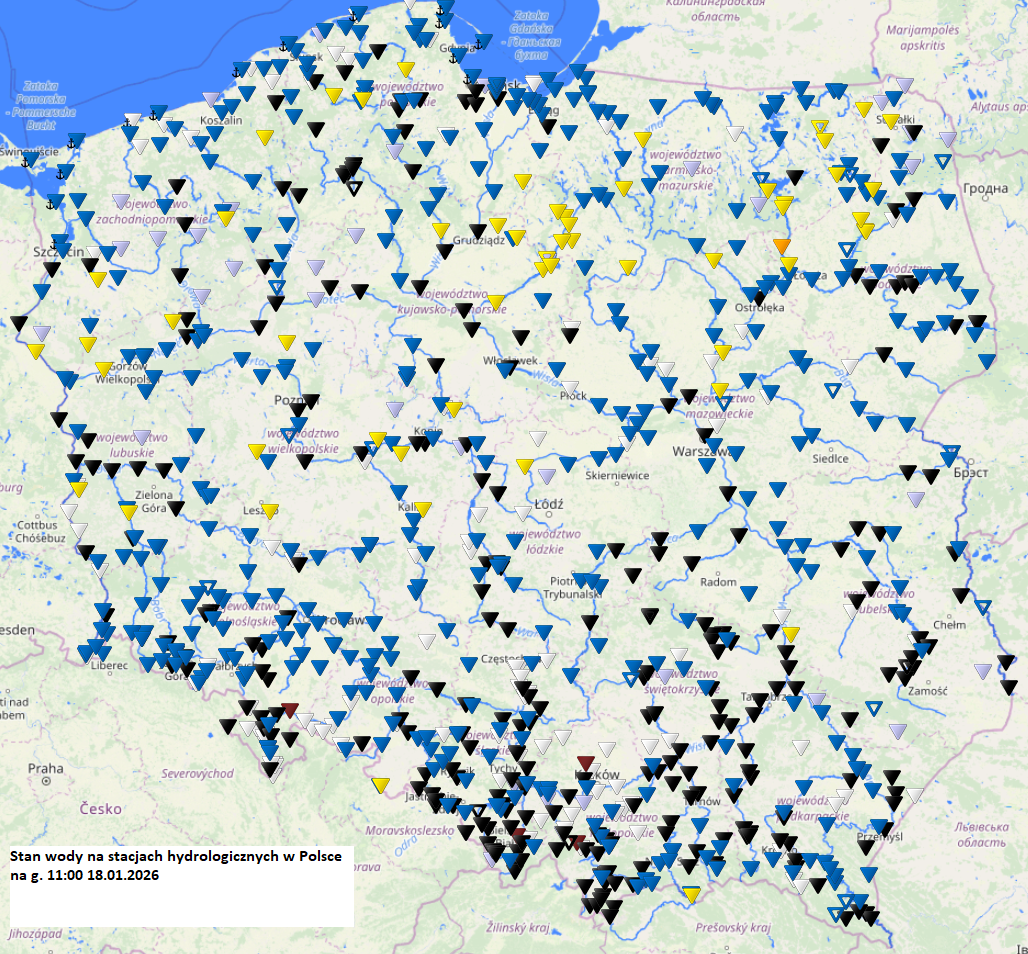This screenshot has width=1028, height=954.
Task: Select the orange alarm-level station marker near Łomża
Action: pyautogui.click(x=782, y=246)
